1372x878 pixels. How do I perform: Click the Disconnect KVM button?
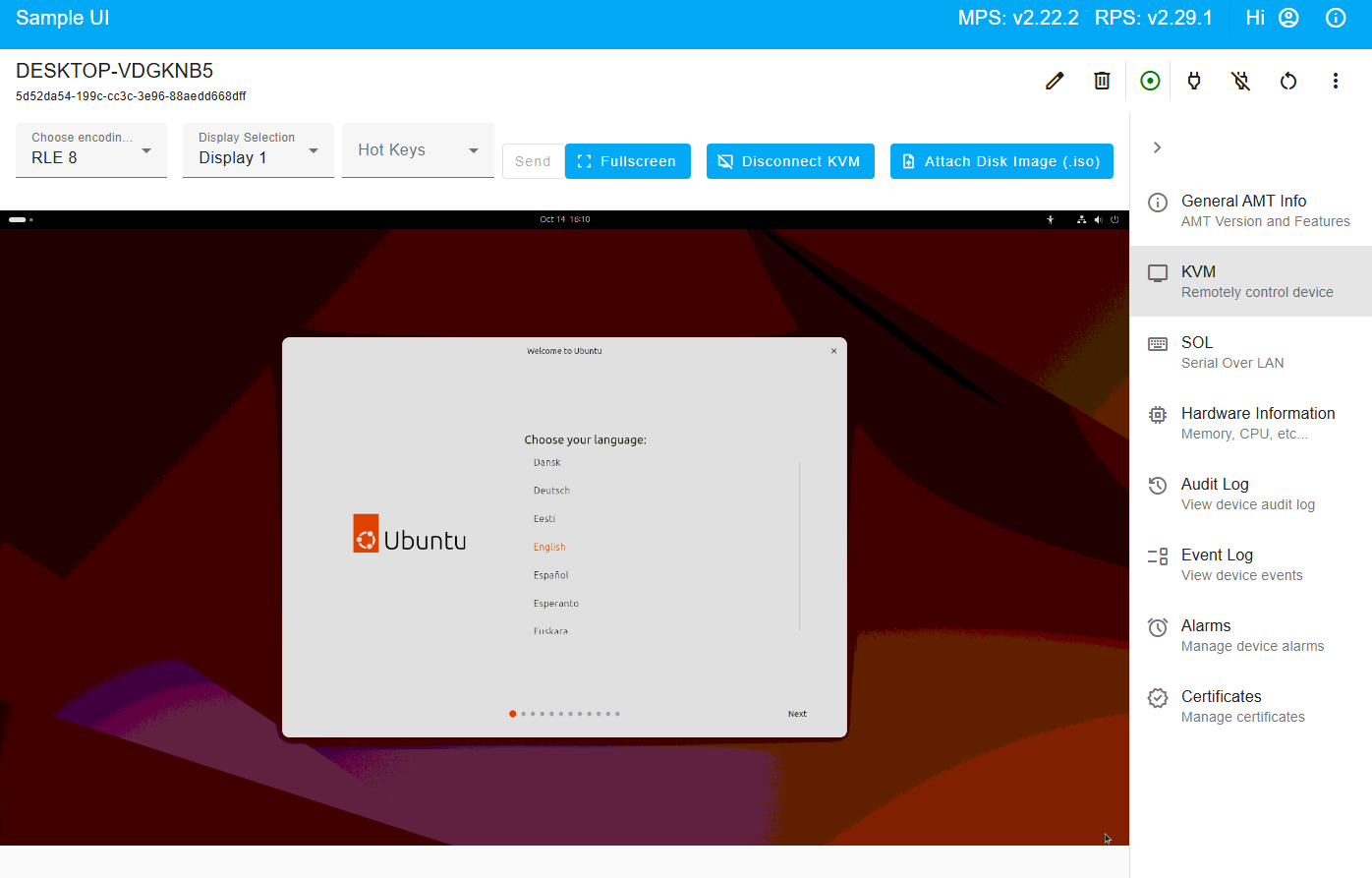tap(790, 160)
